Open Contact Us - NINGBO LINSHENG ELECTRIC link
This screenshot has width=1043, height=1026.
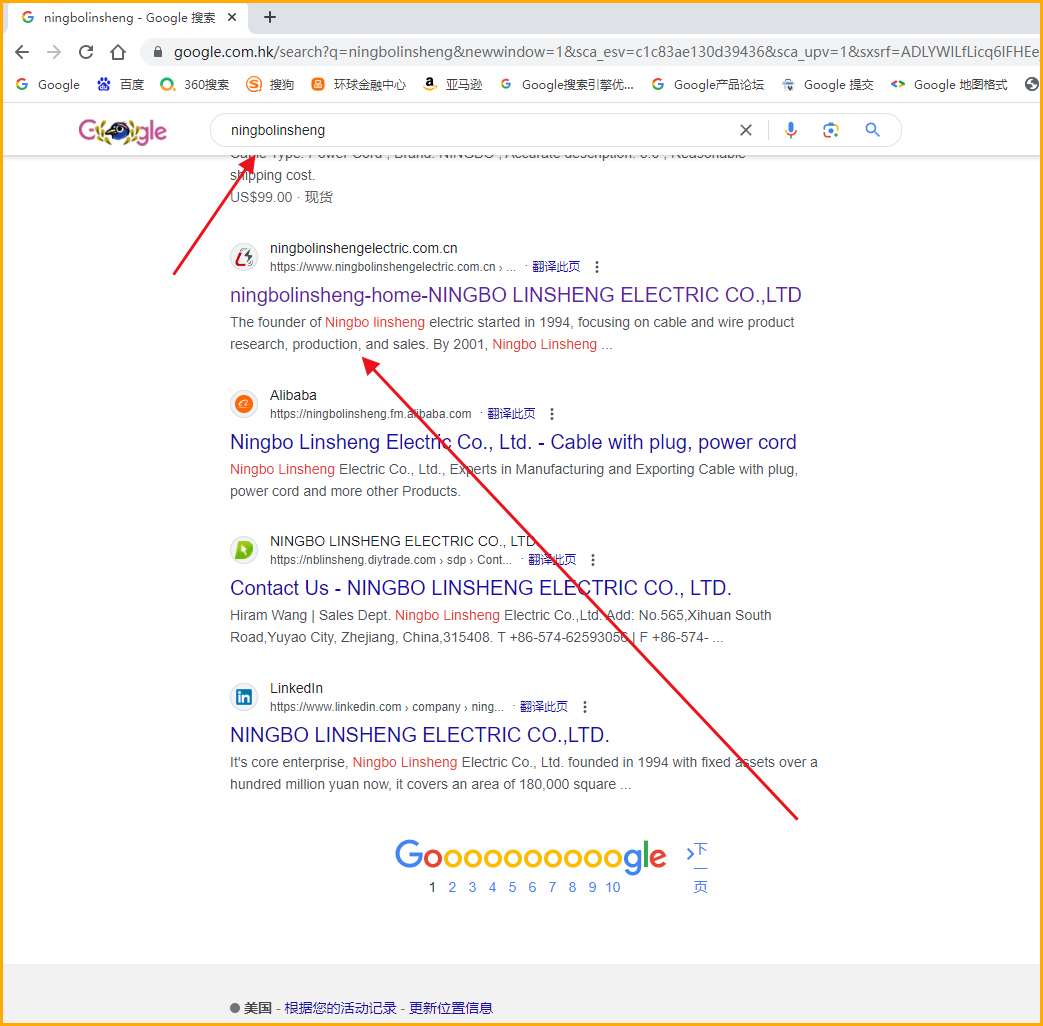[480, 588]
